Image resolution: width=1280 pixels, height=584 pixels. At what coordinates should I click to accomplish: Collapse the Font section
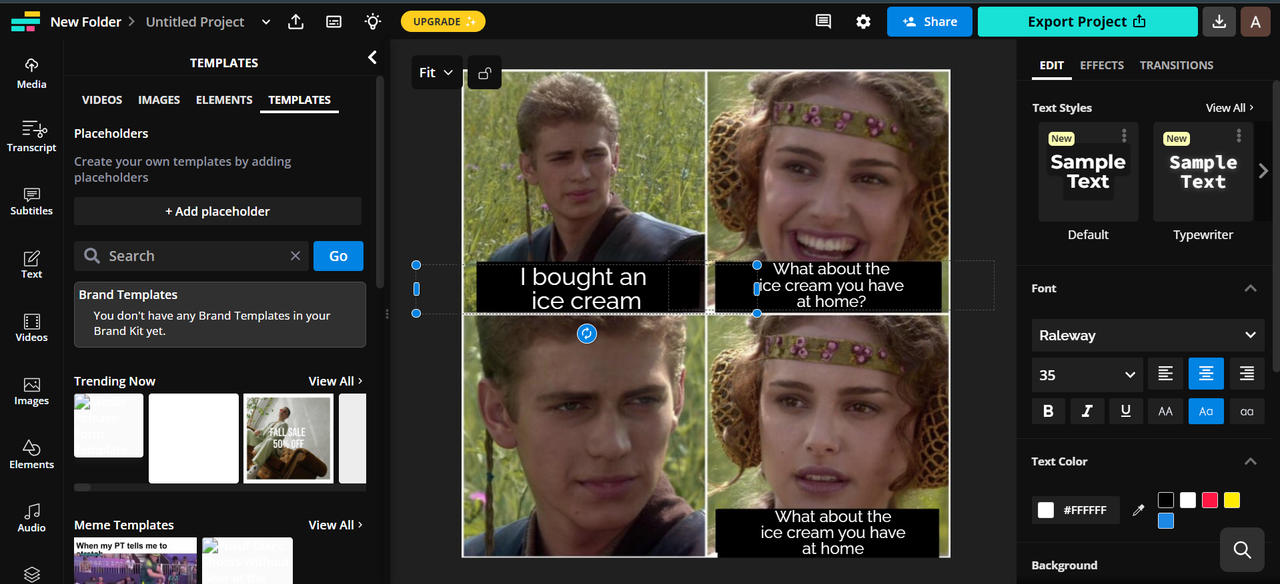(x=1250, y=288)
